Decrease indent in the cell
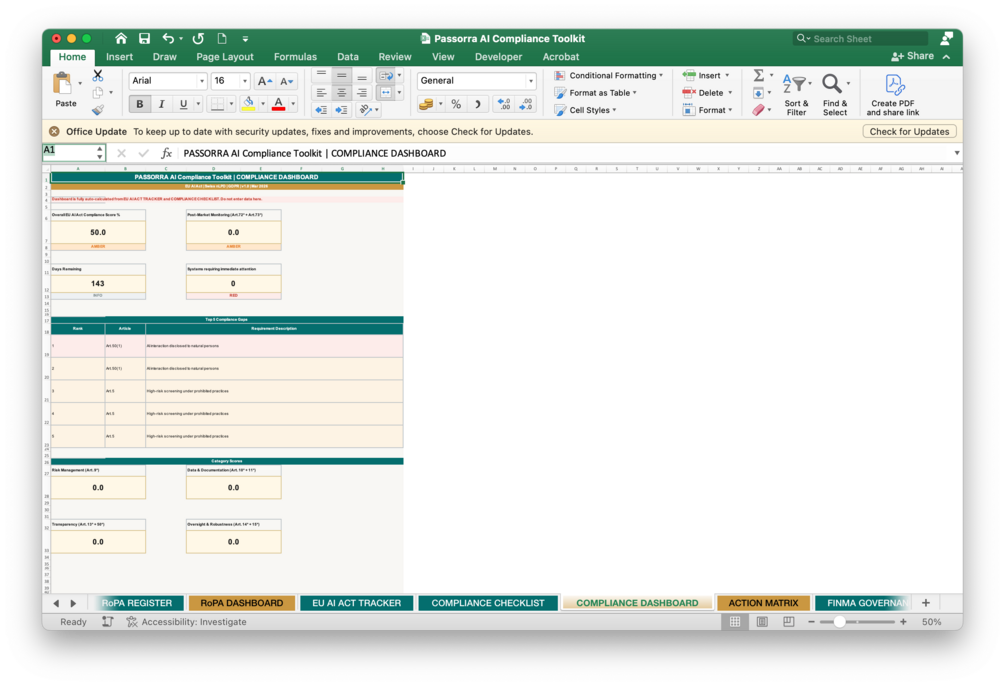This screenshot has width=1005, height=686. click(321, 110)
